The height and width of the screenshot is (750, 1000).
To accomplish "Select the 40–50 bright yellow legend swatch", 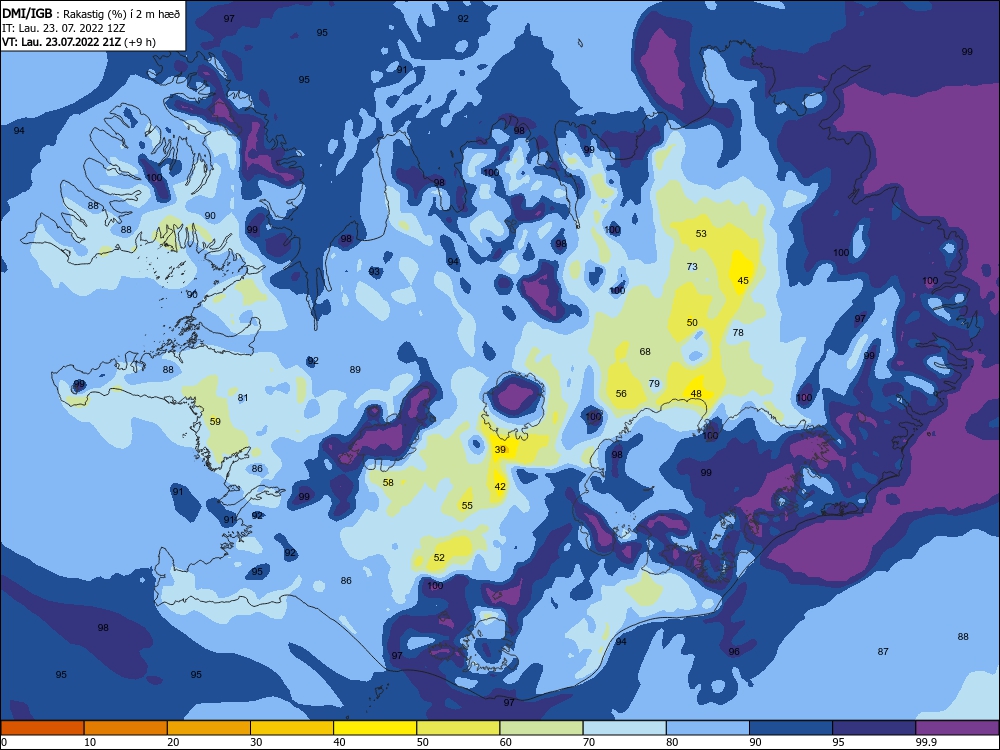I will pos(375,728).
